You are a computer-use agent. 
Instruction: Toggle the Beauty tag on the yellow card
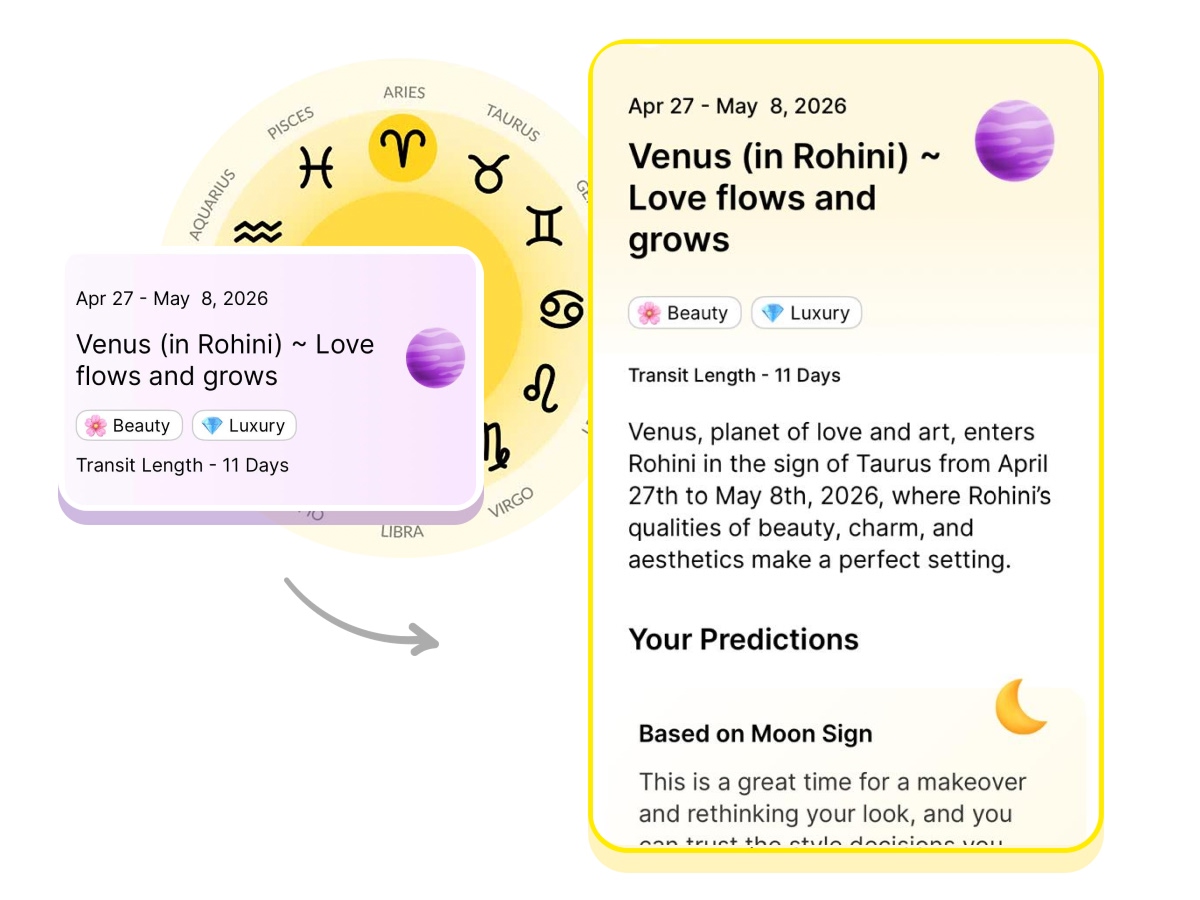click(684, 312)
